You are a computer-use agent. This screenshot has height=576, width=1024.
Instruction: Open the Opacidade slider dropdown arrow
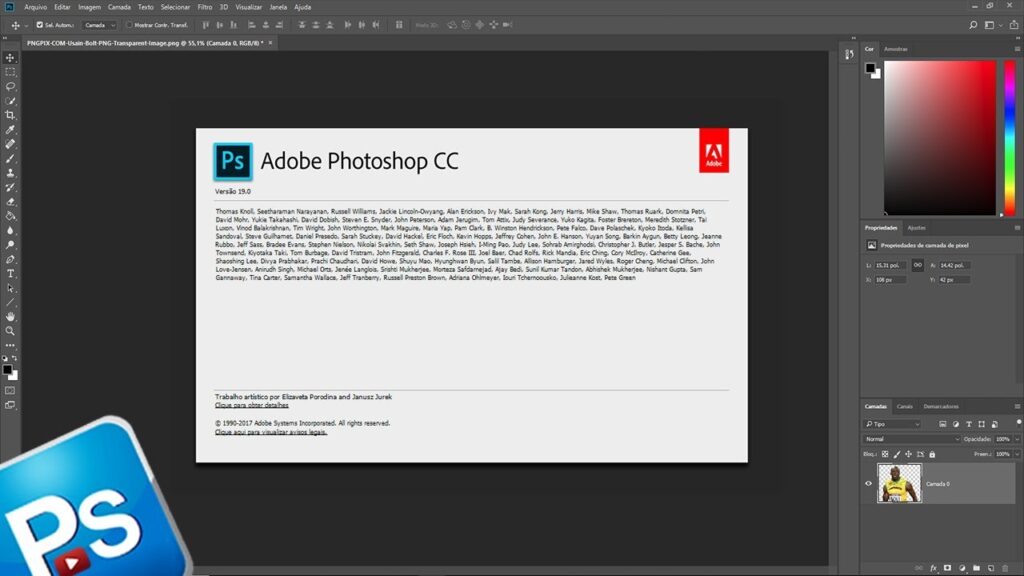tap(1017, 439)
